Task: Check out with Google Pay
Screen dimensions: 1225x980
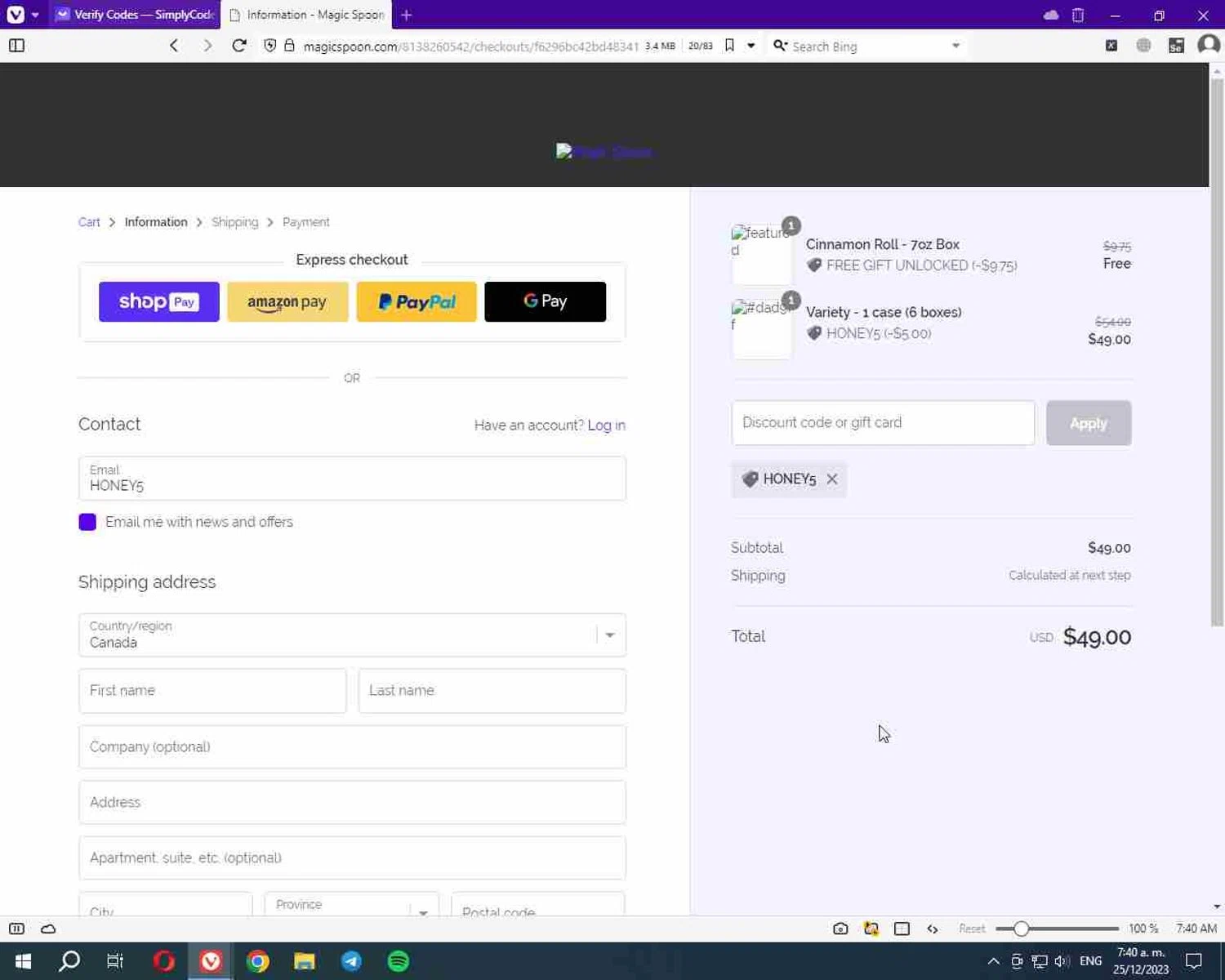Action: (546, 301)
